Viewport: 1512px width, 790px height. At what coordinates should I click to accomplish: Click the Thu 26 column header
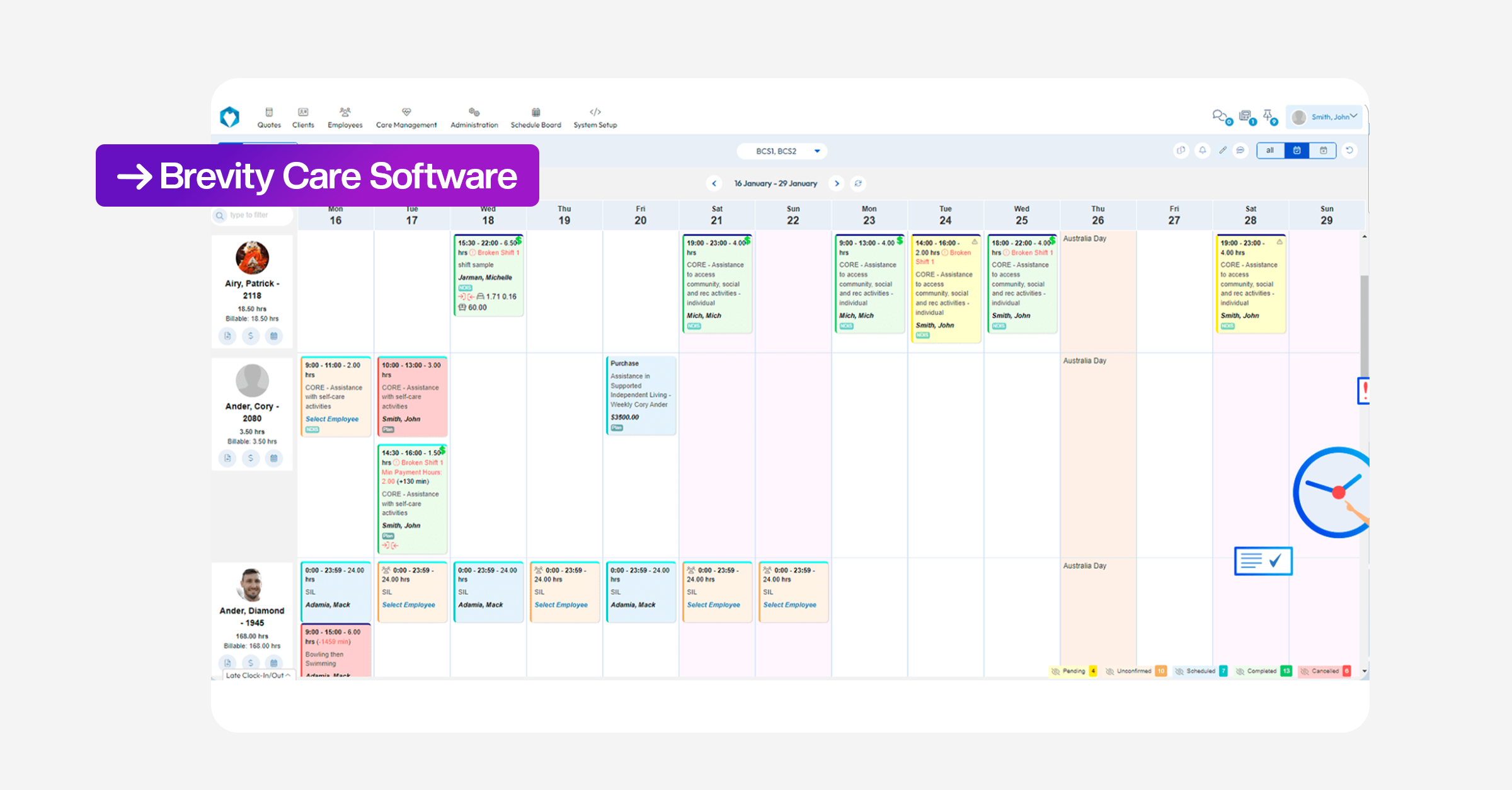(x=1097, y=215)
